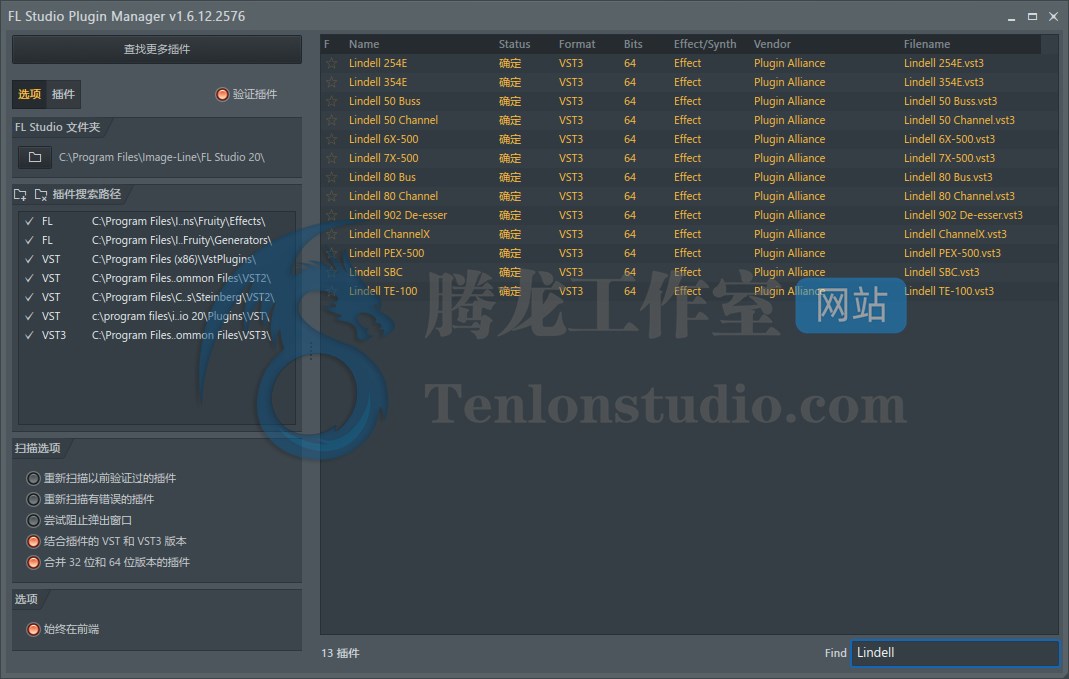Enable 重新扫描有错误的插件 option
The height and width of the screenshot is (679, 1069).
click(33, 499)
